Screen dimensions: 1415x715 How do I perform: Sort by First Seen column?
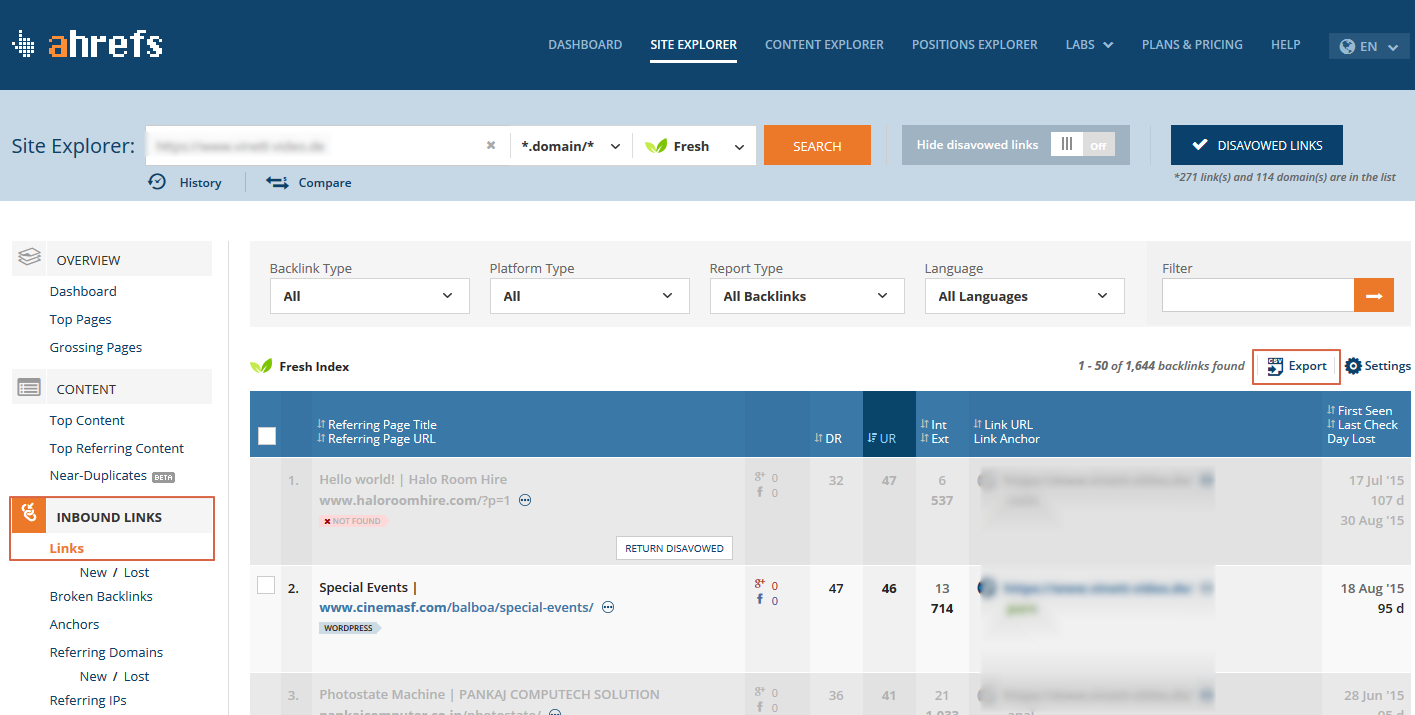tap(1360, 410)
